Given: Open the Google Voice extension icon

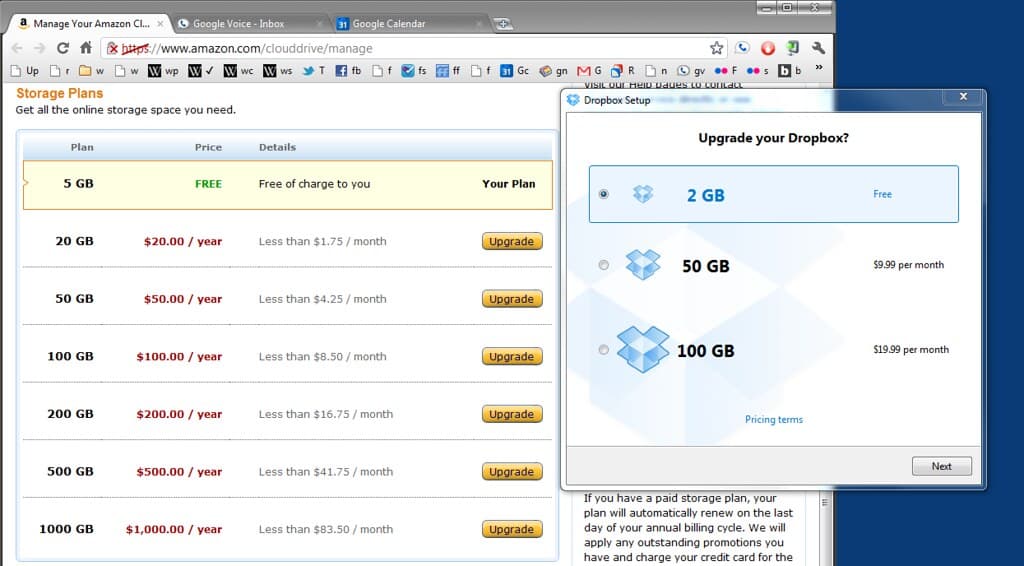Looking at the screenshot, I should tap(743, 48).
